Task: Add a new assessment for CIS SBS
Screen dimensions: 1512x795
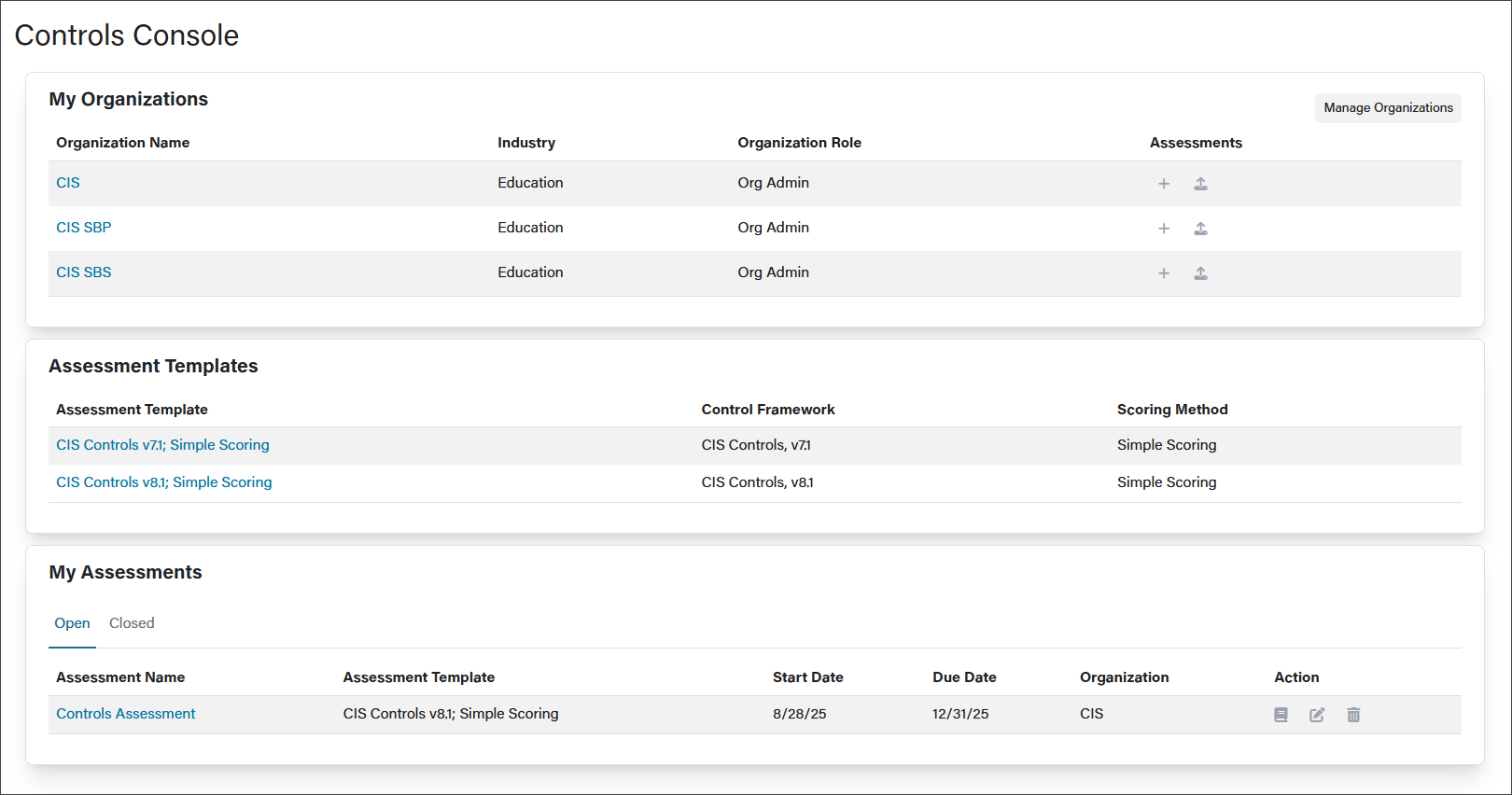Action: 1164,273
